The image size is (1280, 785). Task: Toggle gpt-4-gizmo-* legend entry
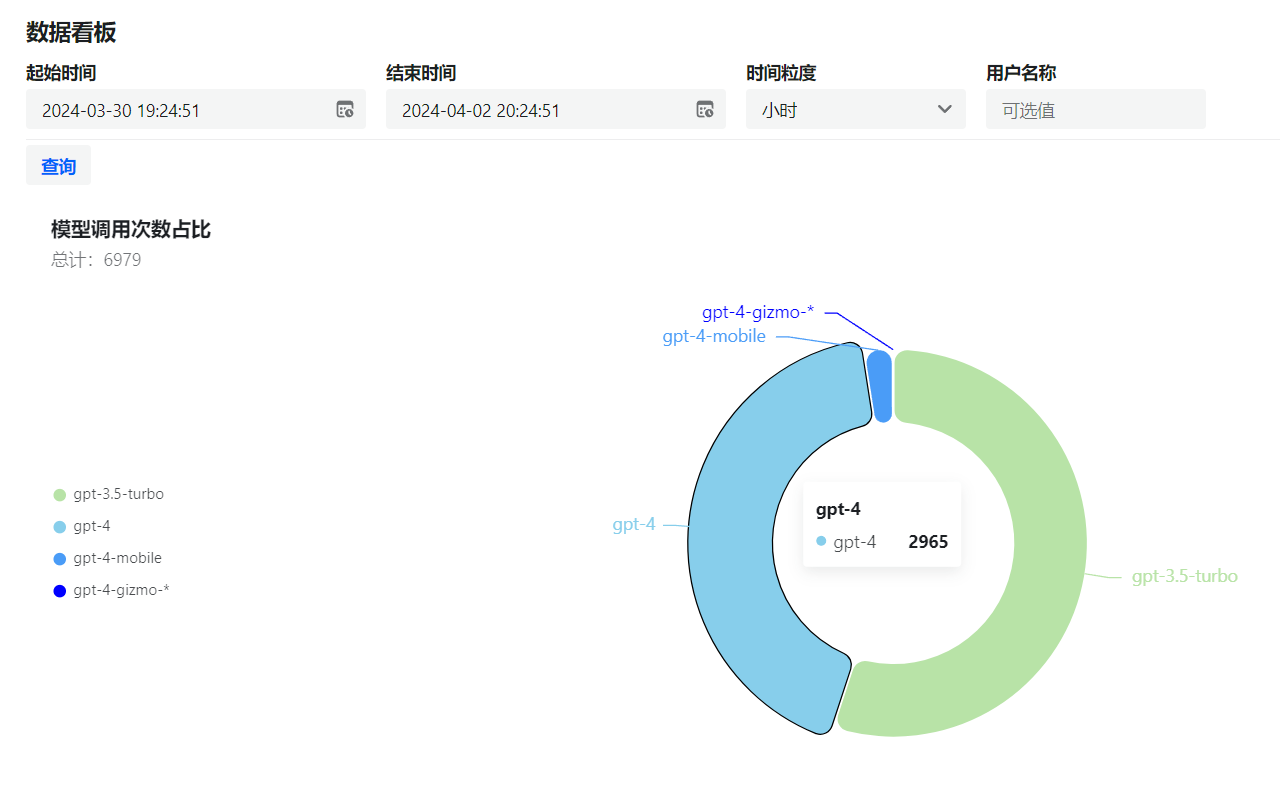(112, 590)
